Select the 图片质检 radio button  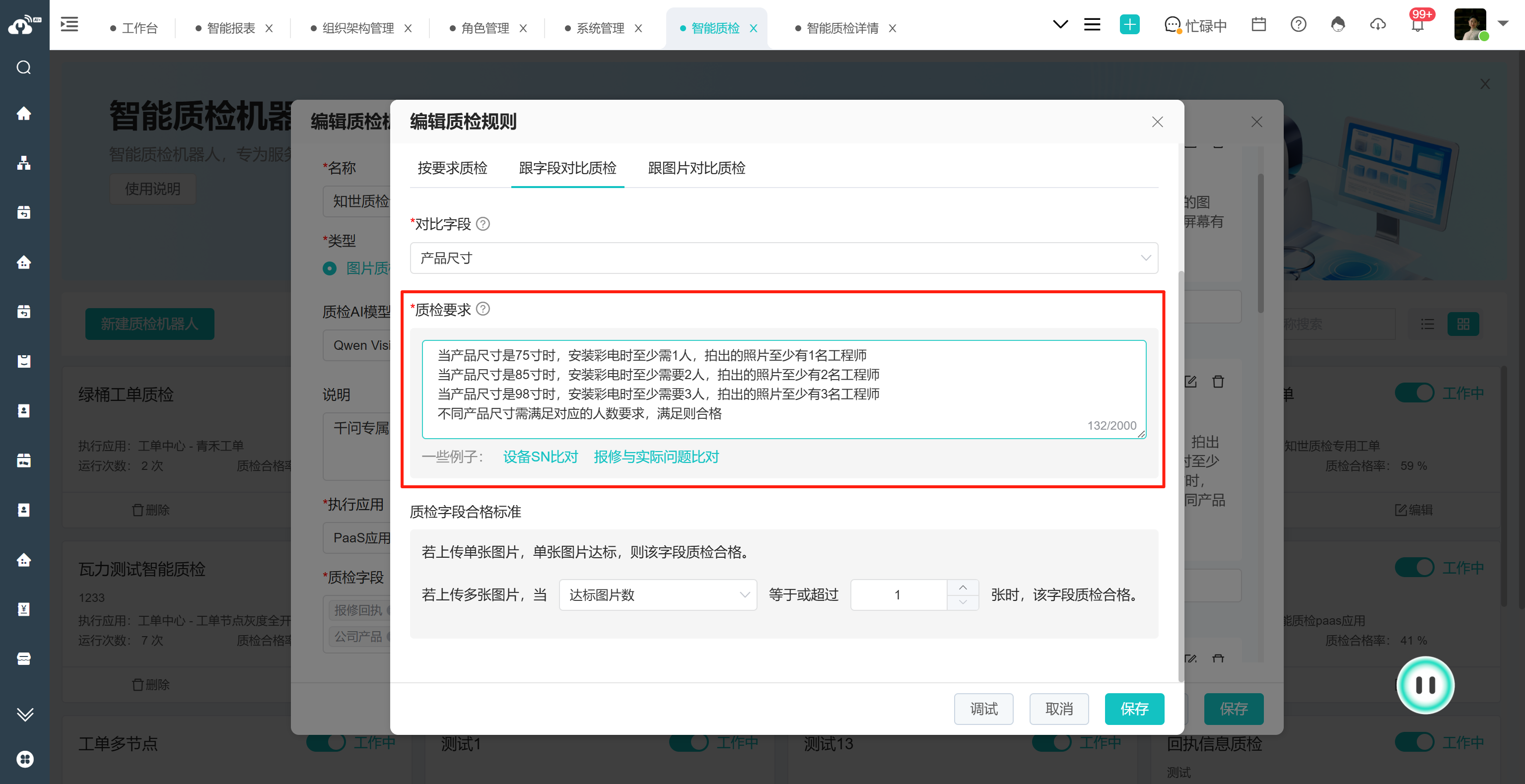(x=329, y=268)
